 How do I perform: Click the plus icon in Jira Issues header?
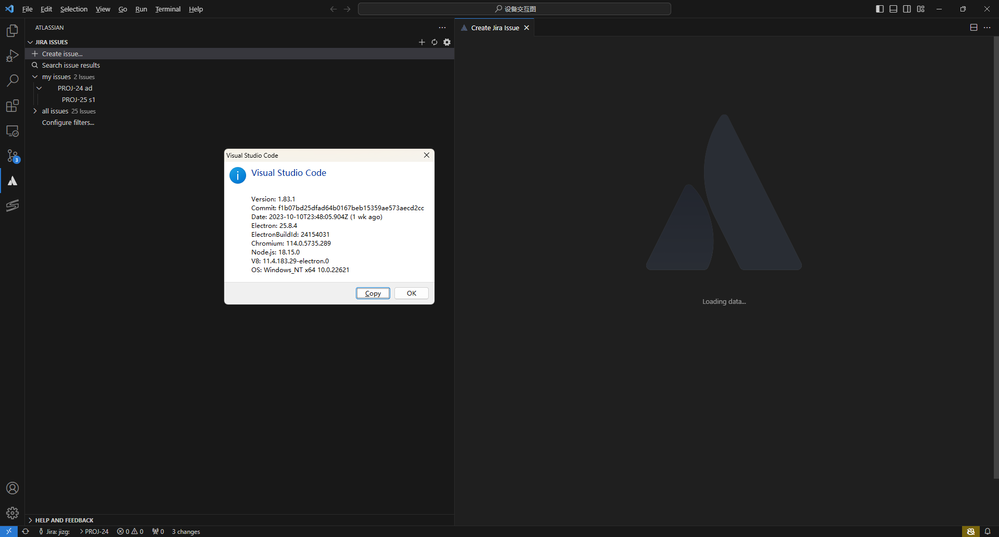tap(421, 42)
